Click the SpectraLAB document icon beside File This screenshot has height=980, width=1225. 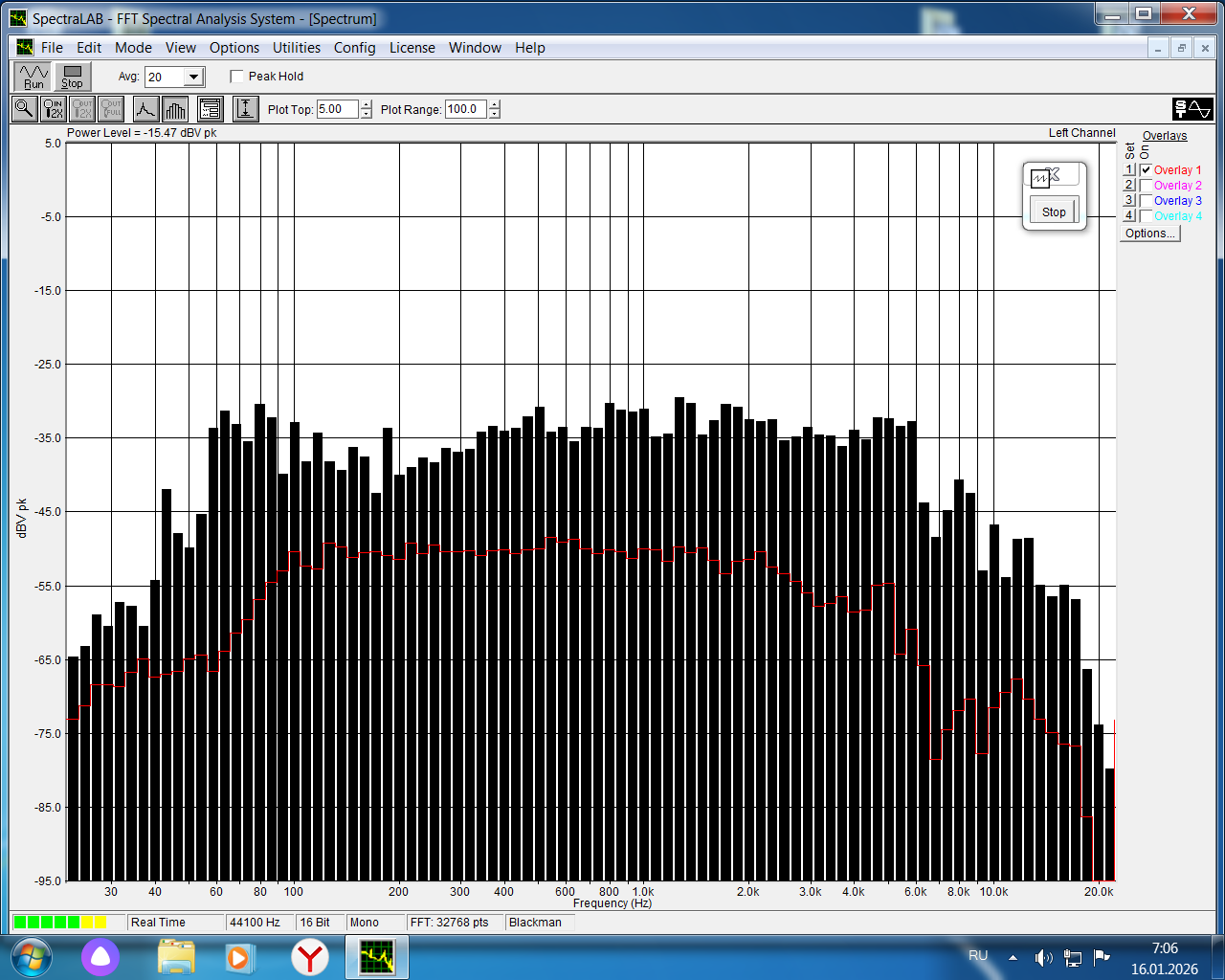[x=25, y=47]
